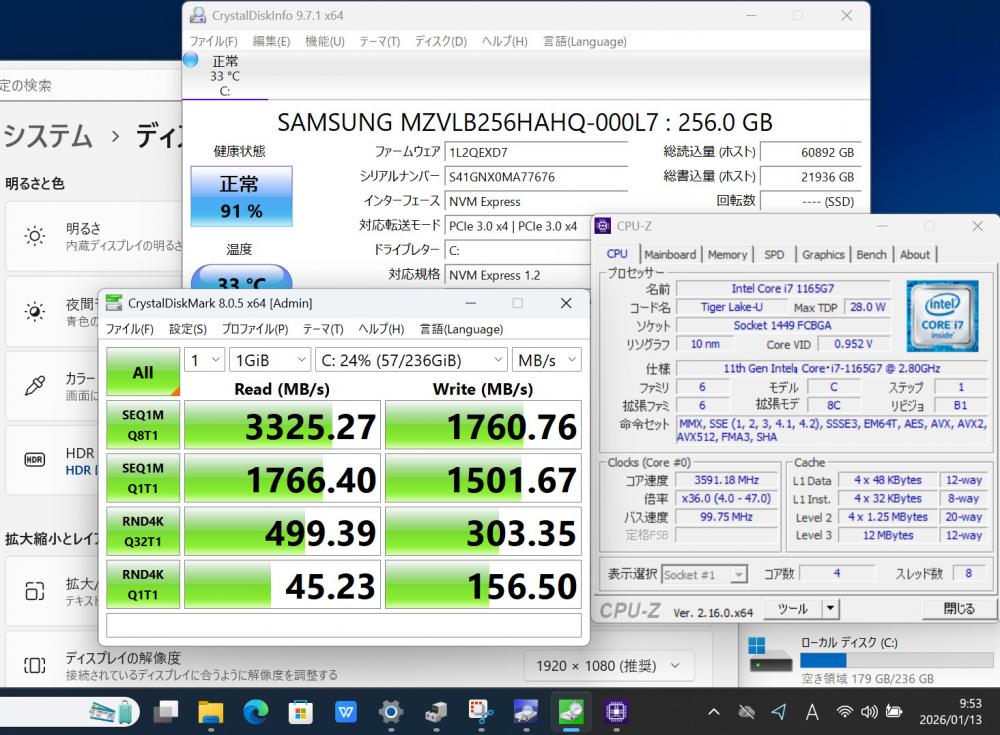Open the test size 1GiB dropdown
Viewport: 1000px width, 735px height.
click(x=270, y=360)
